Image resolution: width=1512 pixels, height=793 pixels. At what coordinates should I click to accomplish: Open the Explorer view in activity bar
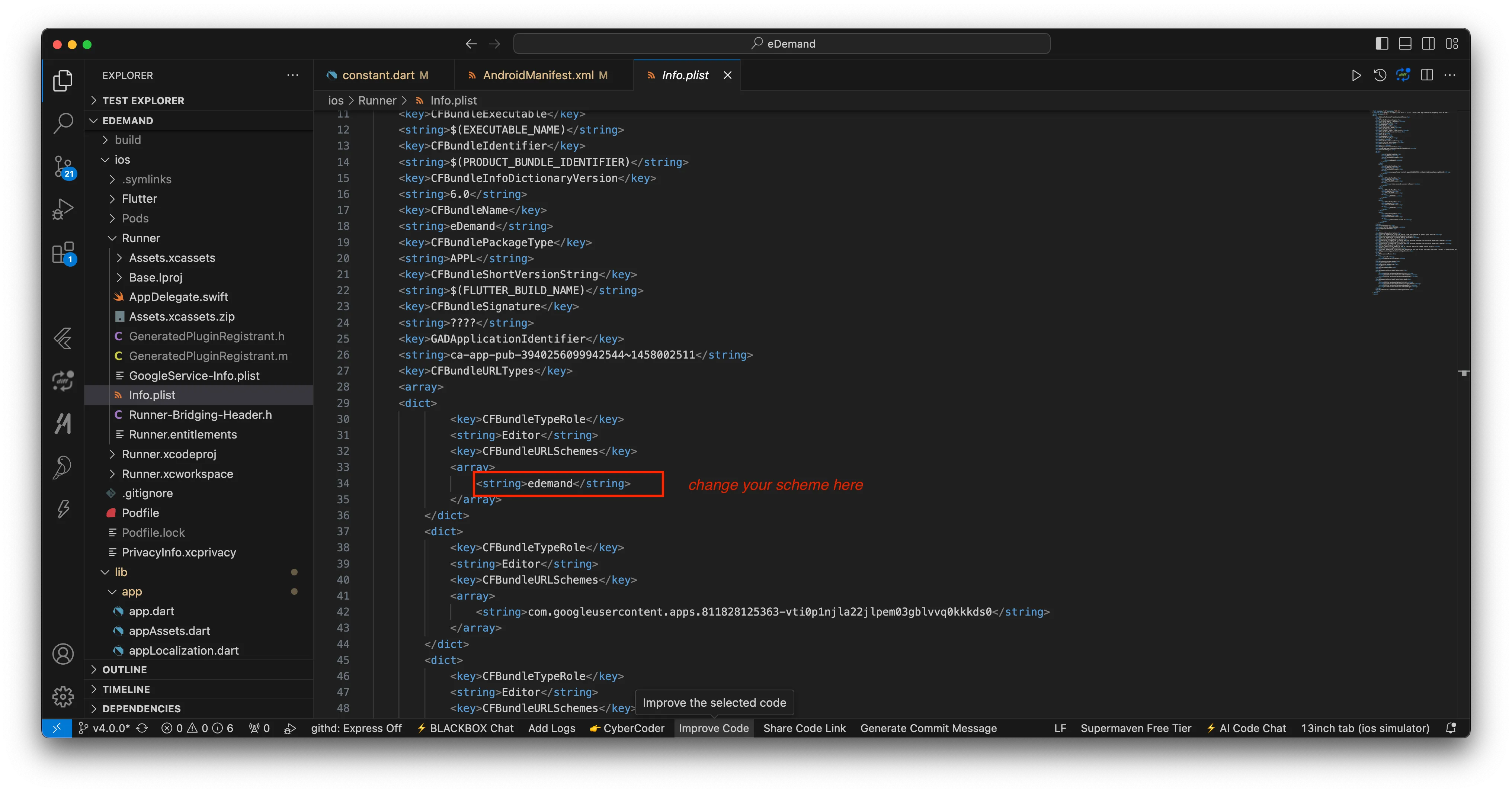click(x=63, y=80)
